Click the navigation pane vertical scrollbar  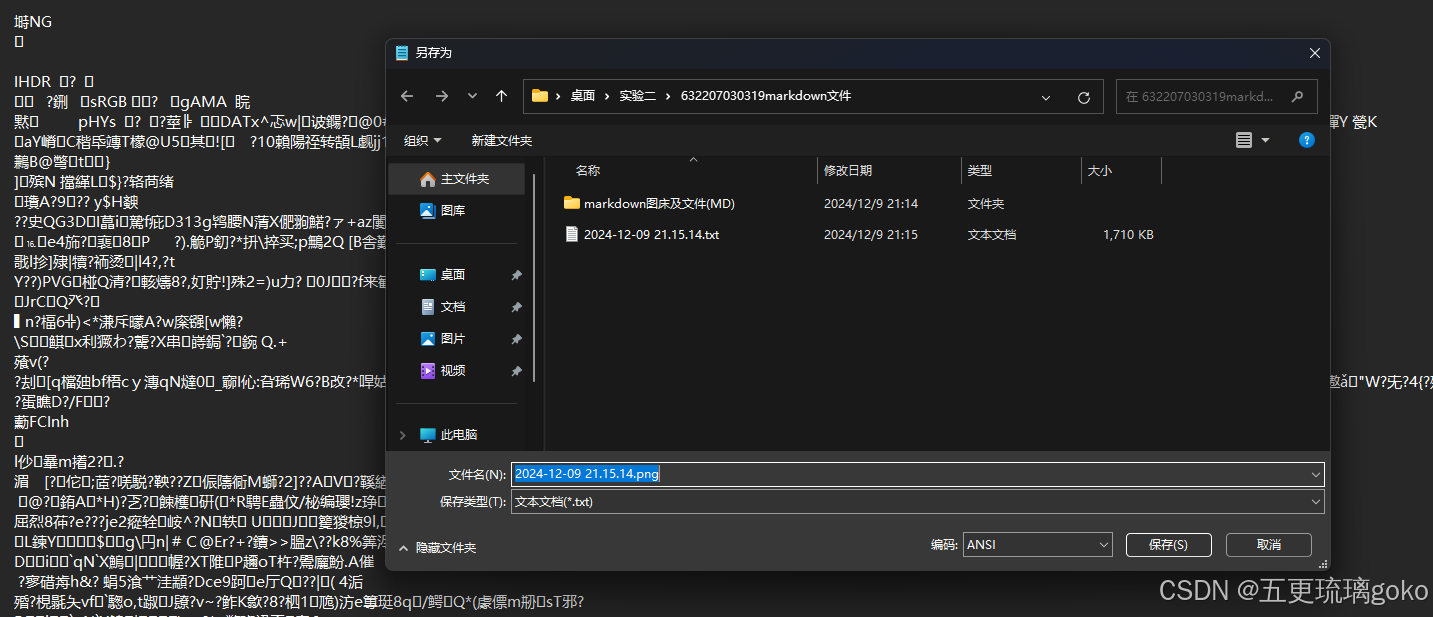click(535, 278)
